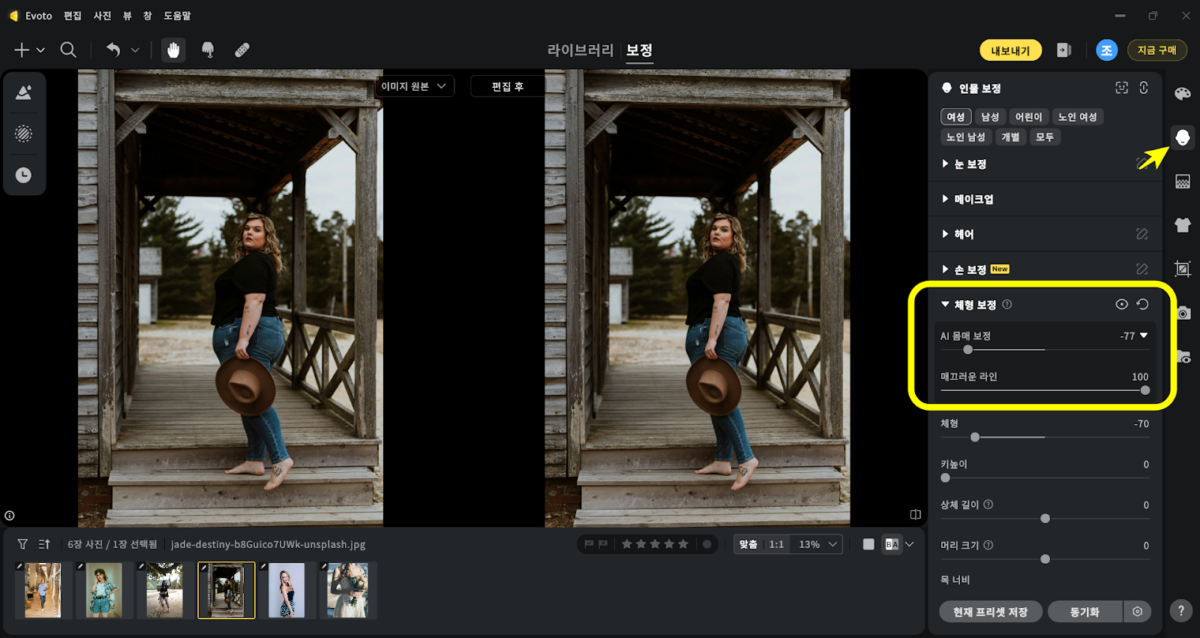
Task: Reset the 체형 보정 section
Action: [1143, 304]
